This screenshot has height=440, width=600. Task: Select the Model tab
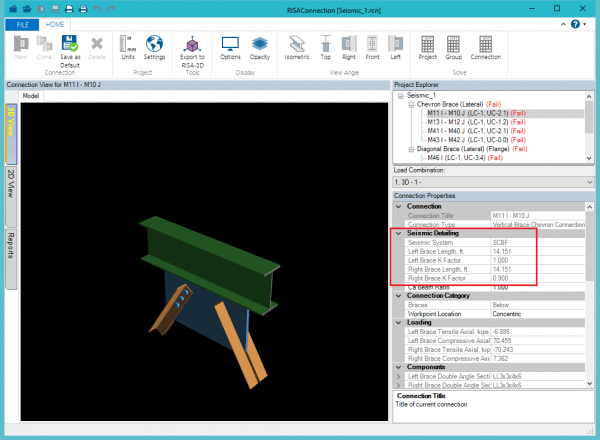(x=31, y=96)
